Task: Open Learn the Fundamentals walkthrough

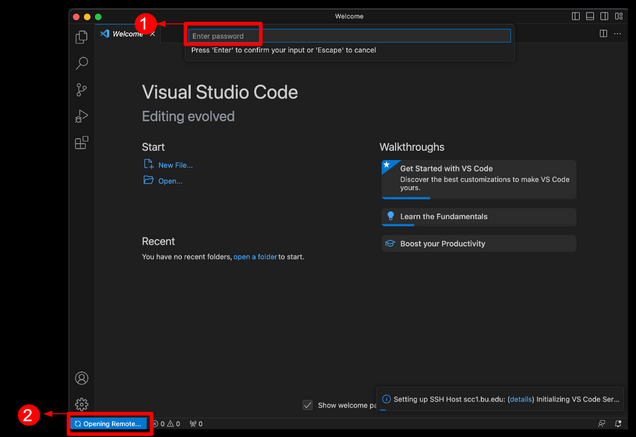Action: 479,217
